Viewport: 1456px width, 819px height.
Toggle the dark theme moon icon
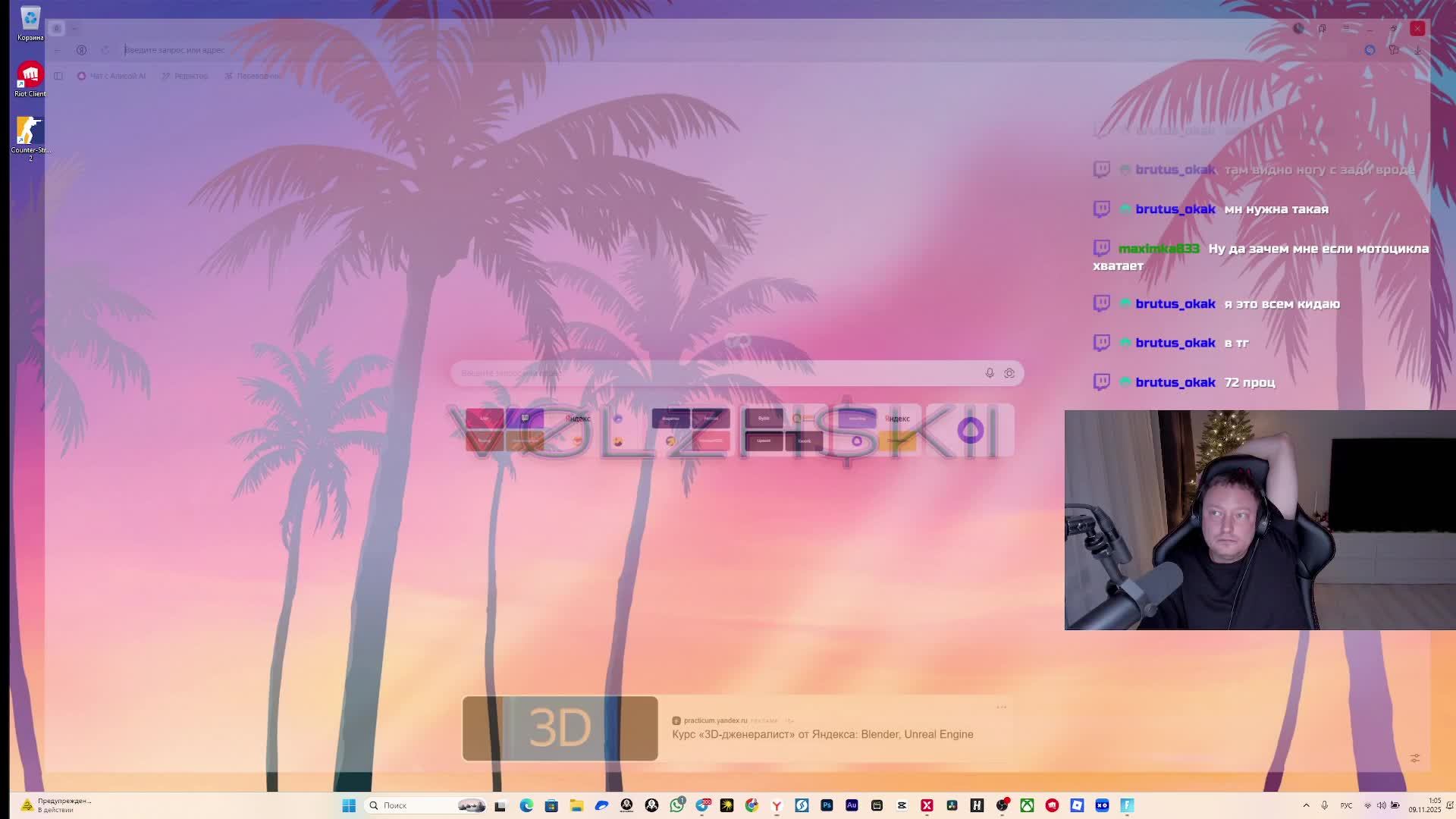point(1298,28)
